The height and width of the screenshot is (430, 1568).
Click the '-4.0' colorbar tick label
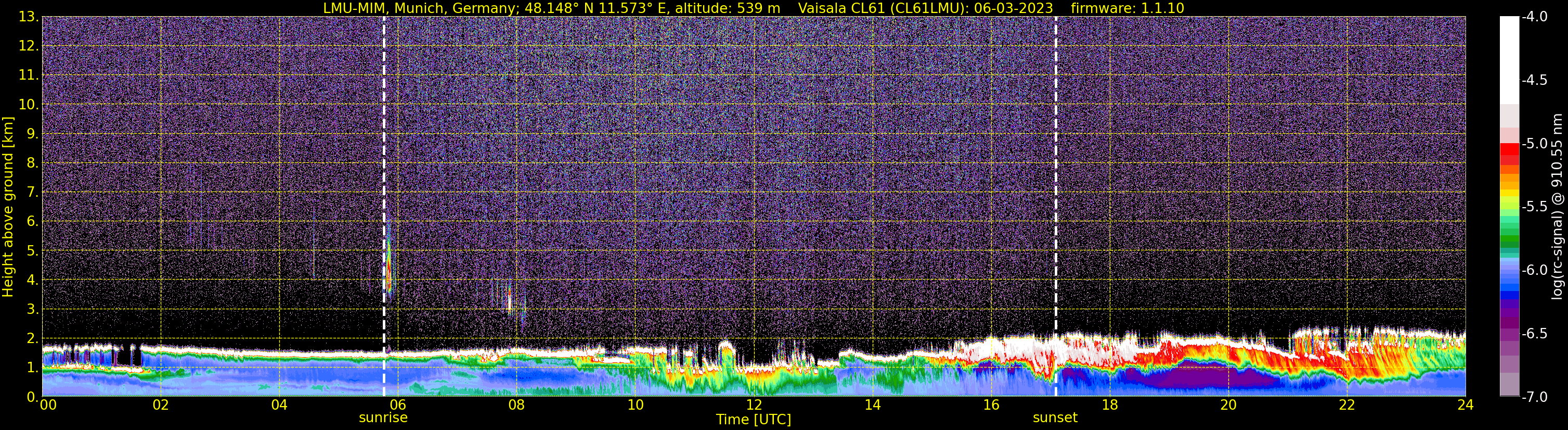coord(1534,17)
